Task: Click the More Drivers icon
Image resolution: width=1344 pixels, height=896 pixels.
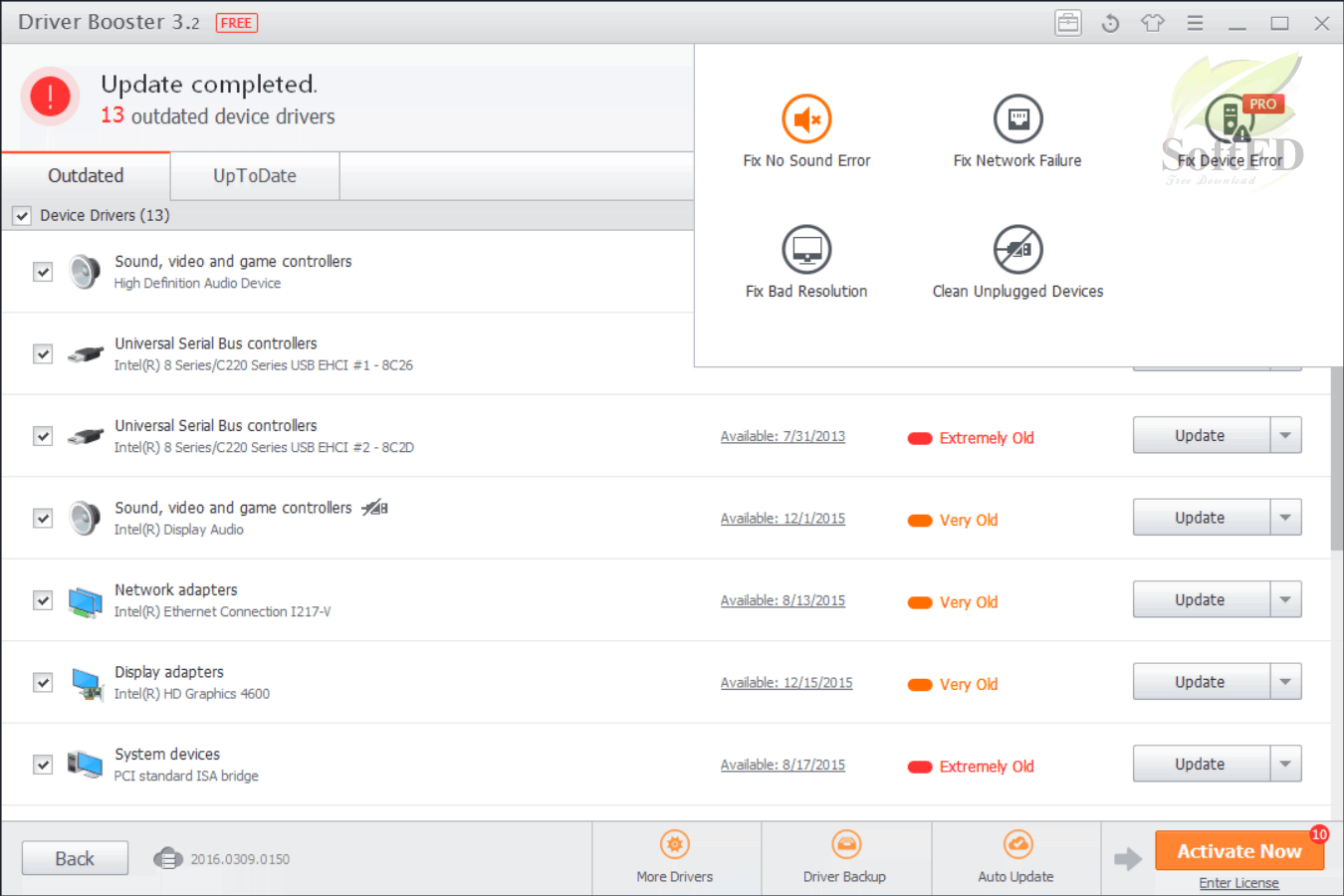Action: coord(675,845)
